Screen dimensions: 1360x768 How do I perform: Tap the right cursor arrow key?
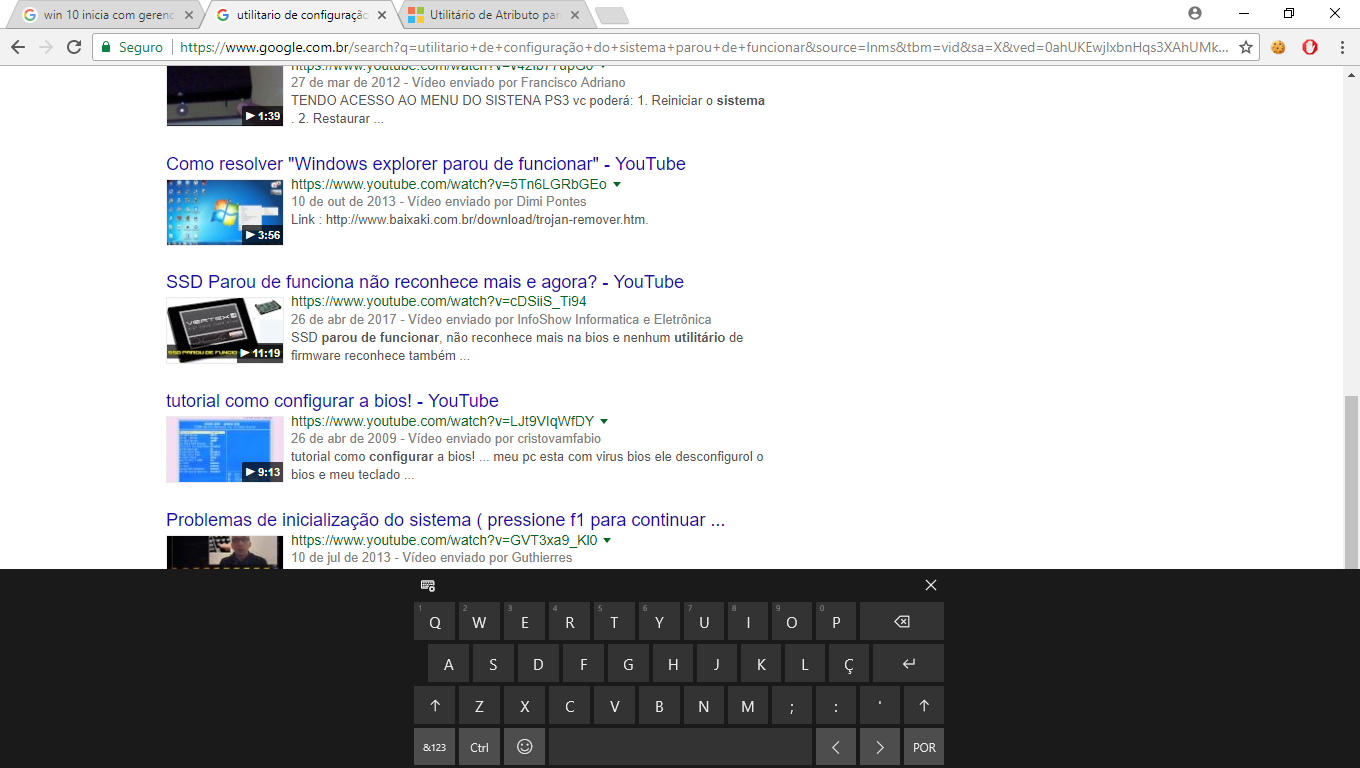tap(880, 747)
